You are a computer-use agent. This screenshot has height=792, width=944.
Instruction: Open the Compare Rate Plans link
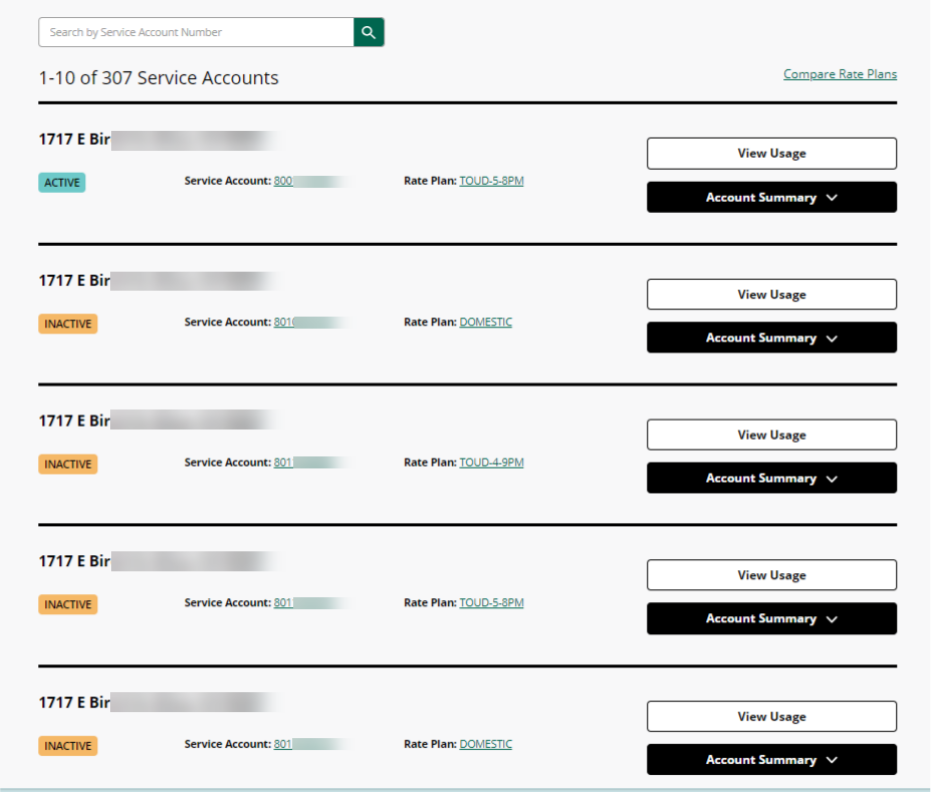[x=840, y=74]
